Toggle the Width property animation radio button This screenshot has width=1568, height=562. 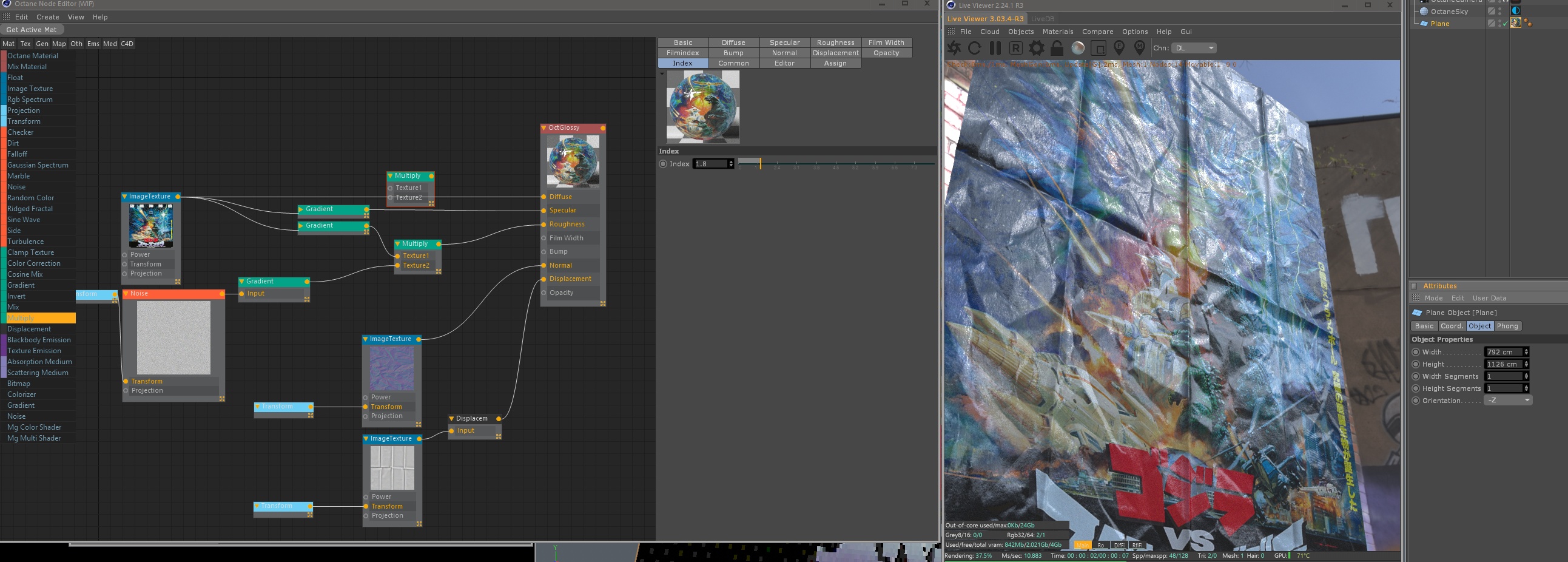[1416, 352]
